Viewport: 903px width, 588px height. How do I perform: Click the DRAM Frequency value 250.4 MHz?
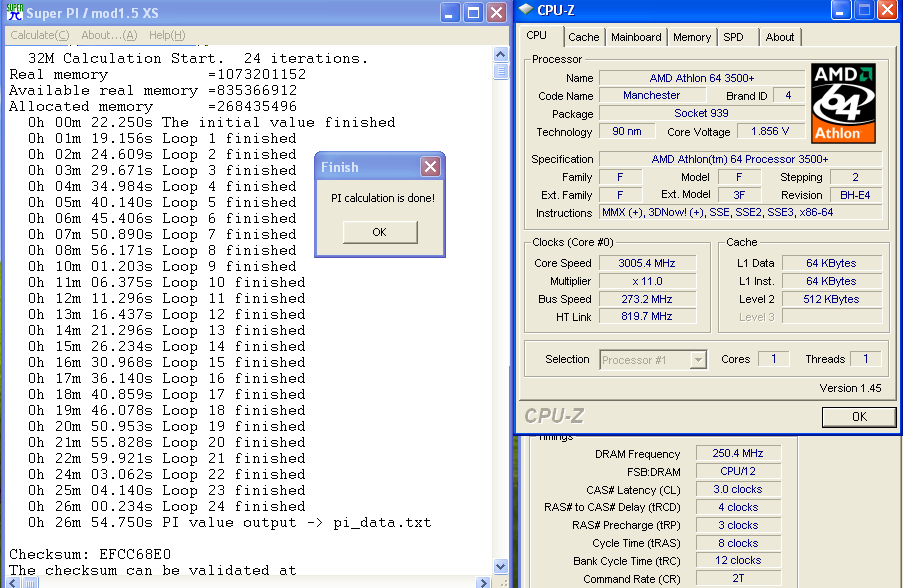tap(738, 453)
